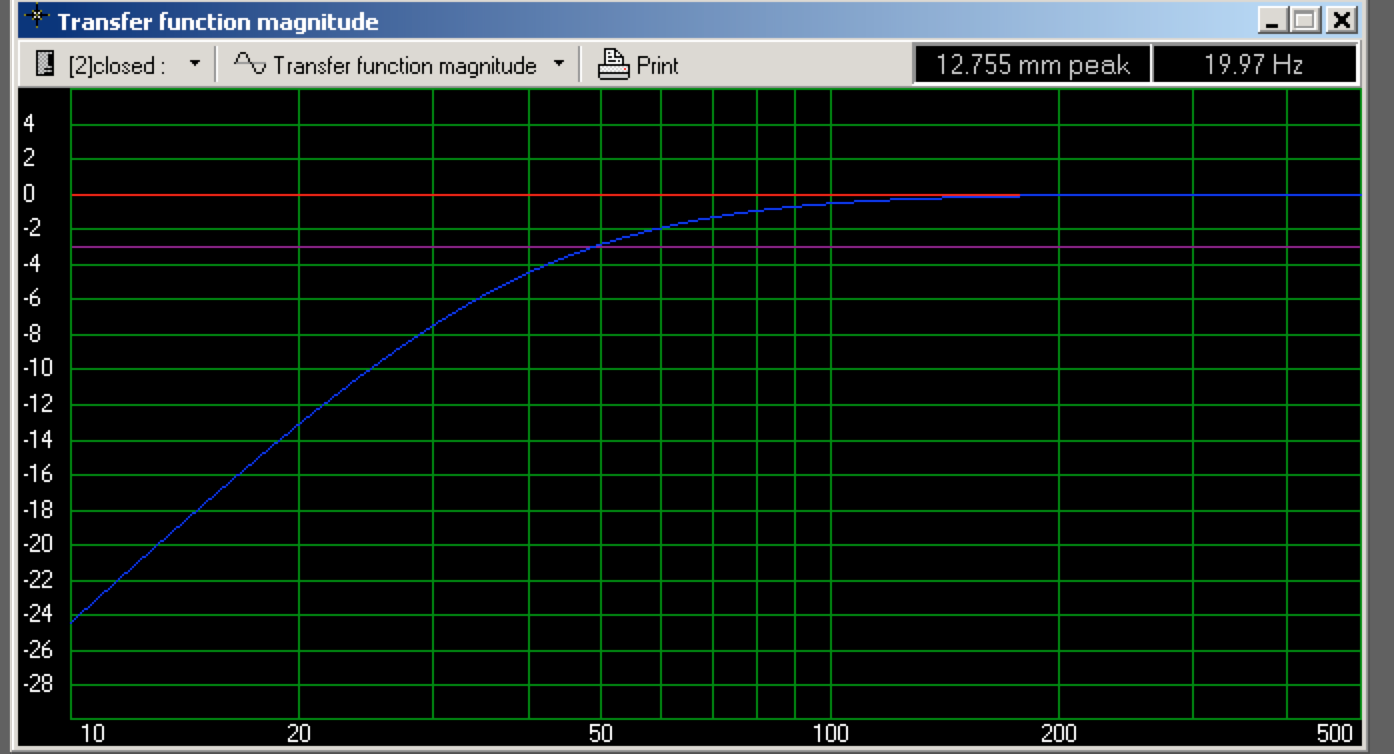
Task: Click the red 0 dB reference line
Action: pos(545,195)
